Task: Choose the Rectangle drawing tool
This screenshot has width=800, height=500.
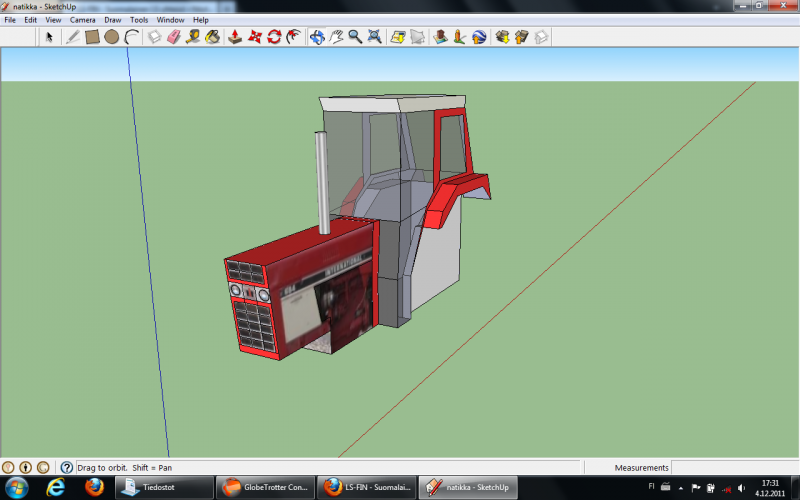Action: pyautogui.click(x=92, y=37)
